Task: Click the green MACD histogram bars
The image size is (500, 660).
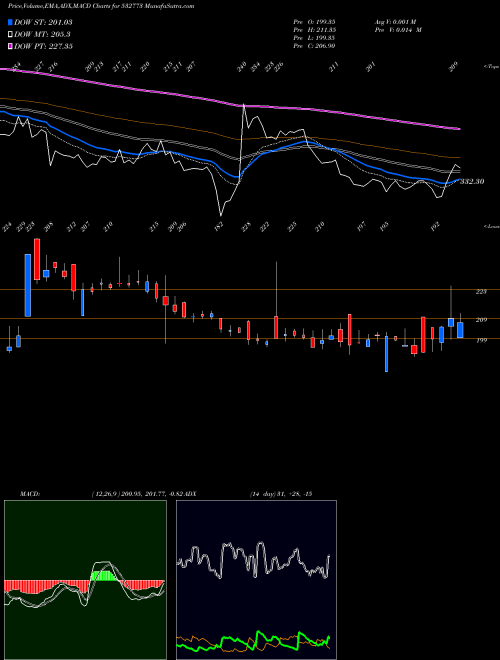Action: point(103,576)
